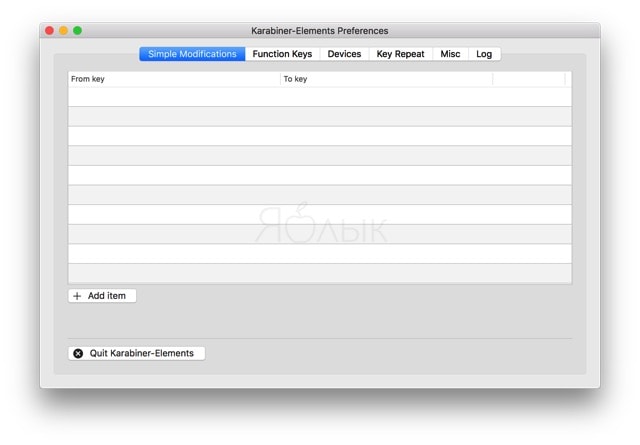Close the Preferences window with red button
Viewport: 640px width, 445px height.
coord(49,31)
